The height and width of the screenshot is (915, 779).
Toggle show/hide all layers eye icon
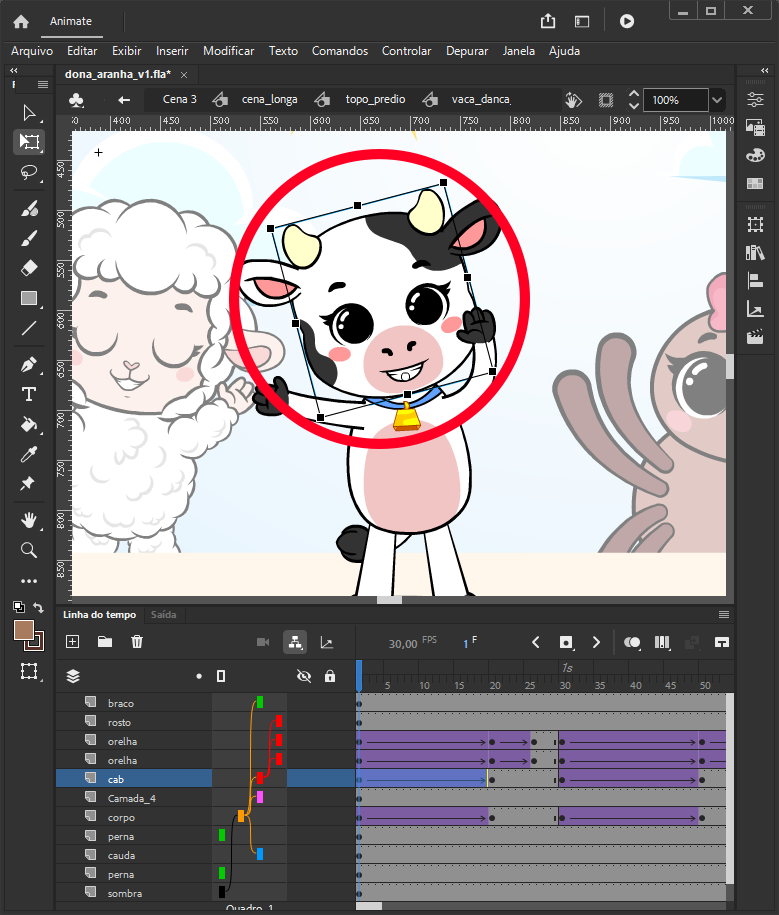pyautogui.click(x=304, y=676)
